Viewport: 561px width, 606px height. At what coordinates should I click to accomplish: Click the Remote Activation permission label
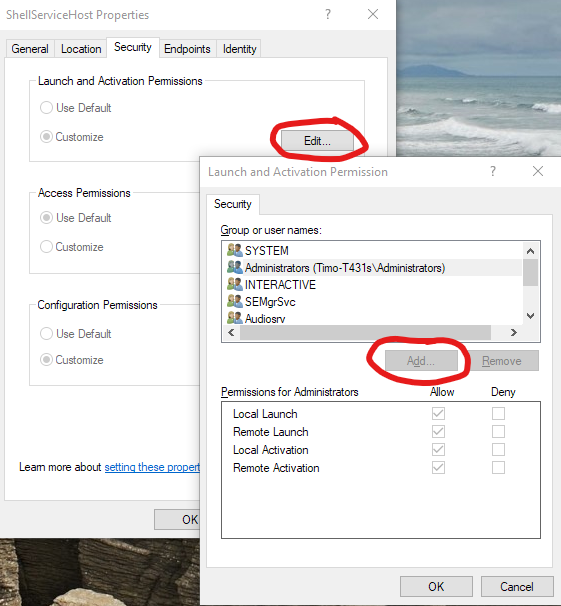(276, 468)
